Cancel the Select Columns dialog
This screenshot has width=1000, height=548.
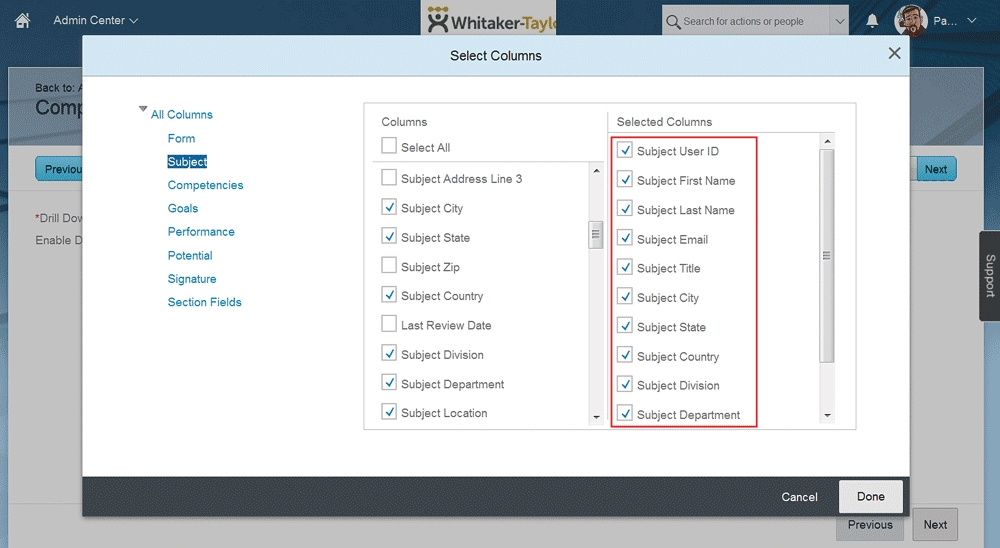799,497
